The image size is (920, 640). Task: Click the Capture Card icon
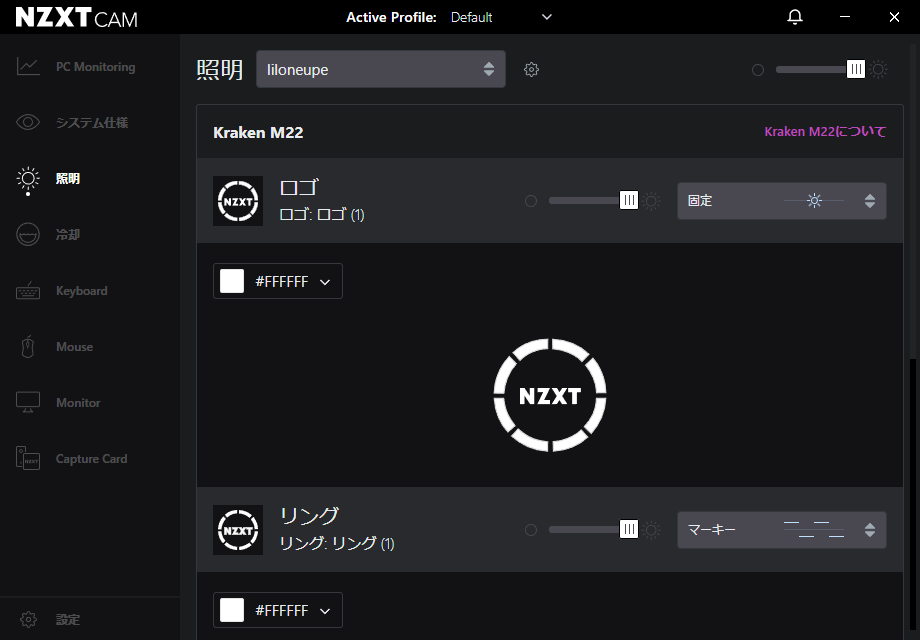click(x=28, y=459)
